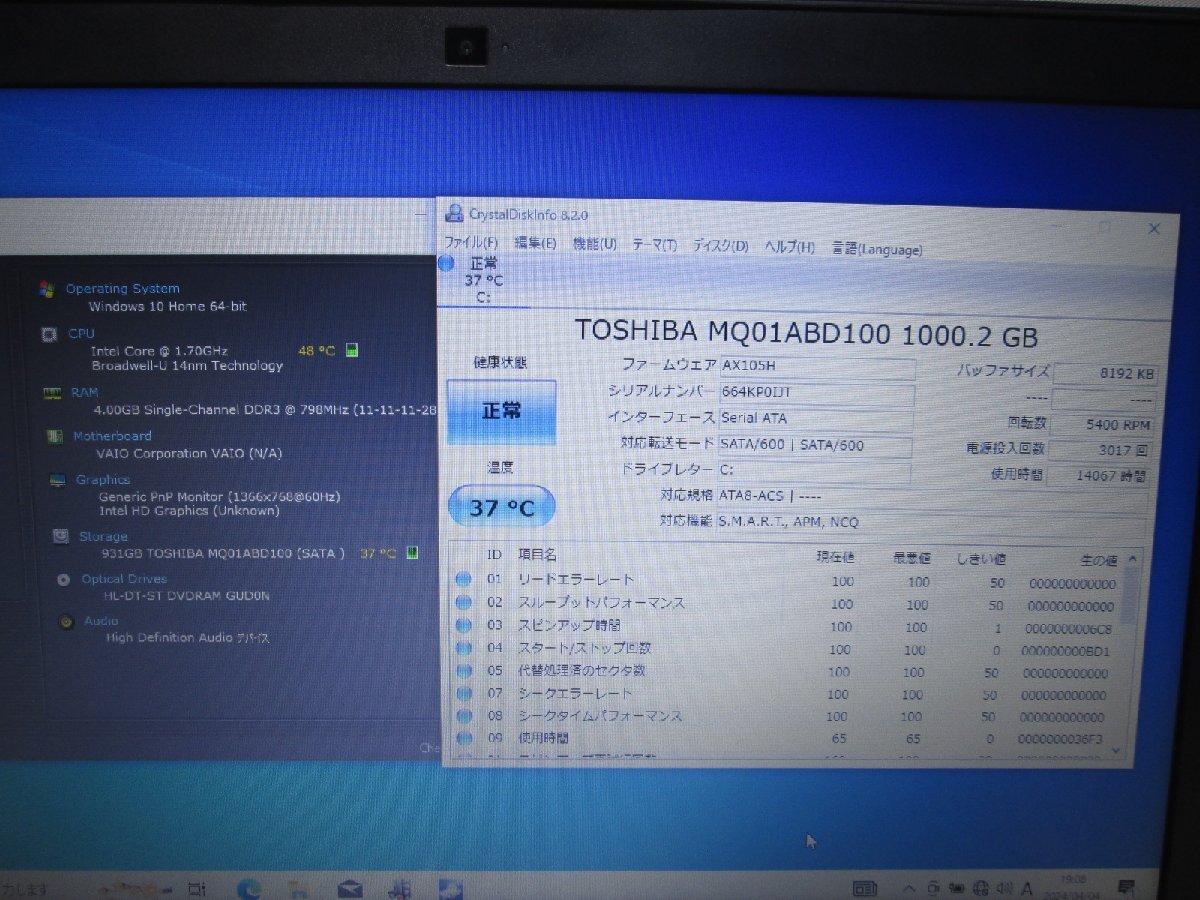The height and width of the screenshot is (900, 1200).
Task: Click the CPU chip icon in Speccy
Action: click(48, 333)
